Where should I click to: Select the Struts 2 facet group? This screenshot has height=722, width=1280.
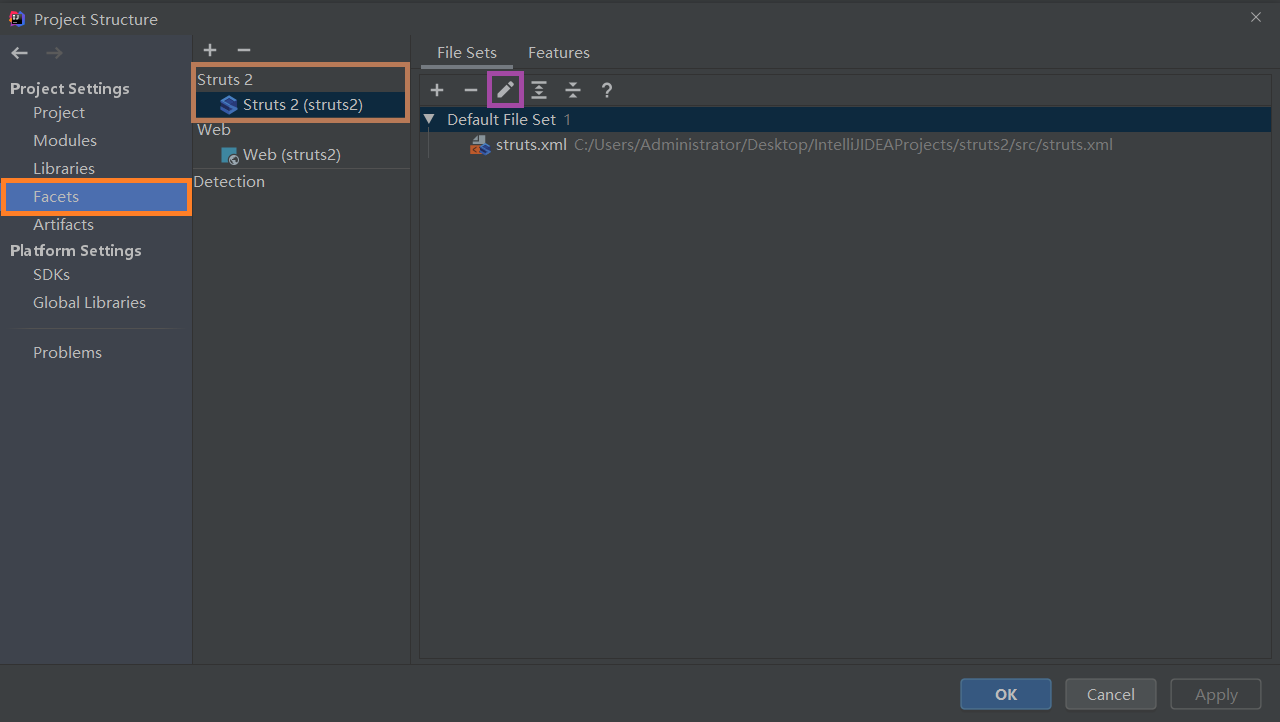tap(225, 80)
